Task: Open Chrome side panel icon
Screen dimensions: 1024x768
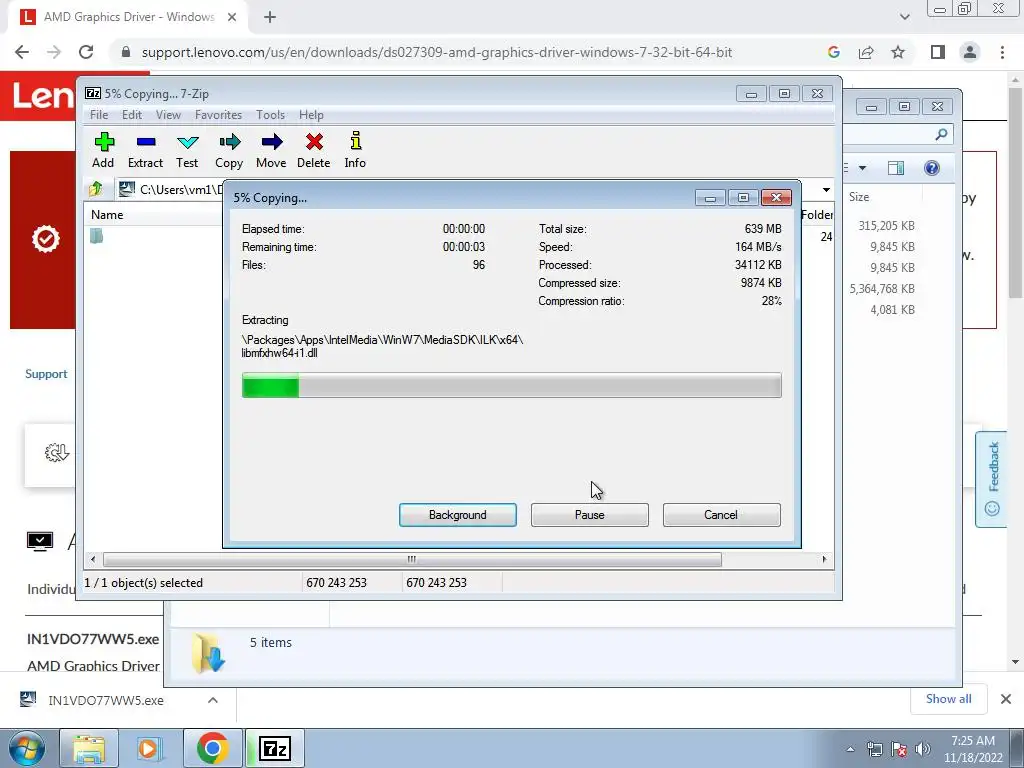Action: (x=938, y=52)
